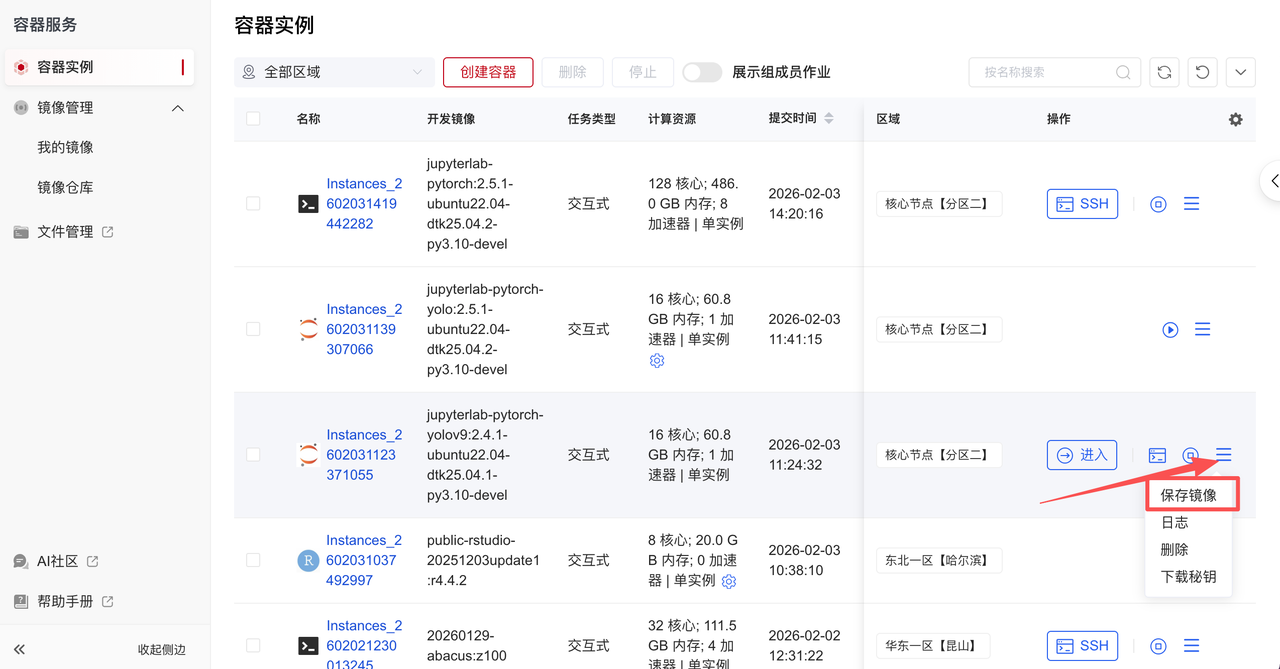Choose 保存镜像 from the context menu
1280x669 pixels.
pos(1188,495)
